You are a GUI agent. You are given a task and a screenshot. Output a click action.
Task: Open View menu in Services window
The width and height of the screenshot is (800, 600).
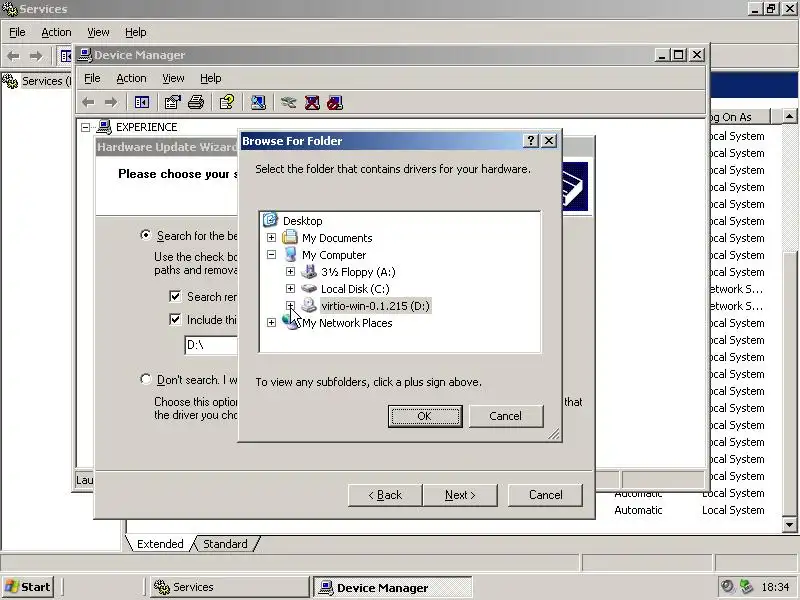coord(98,32)
